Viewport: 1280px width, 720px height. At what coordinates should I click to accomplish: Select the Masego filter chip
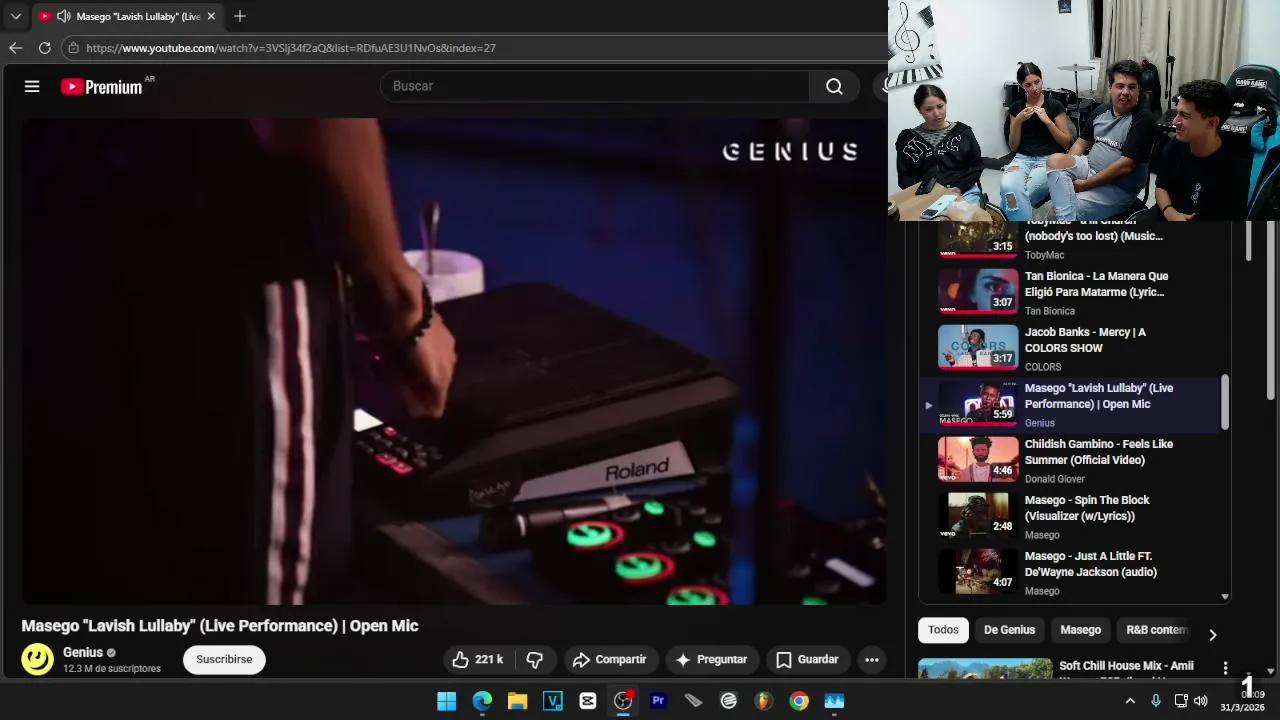click(x=1080, y=630)
